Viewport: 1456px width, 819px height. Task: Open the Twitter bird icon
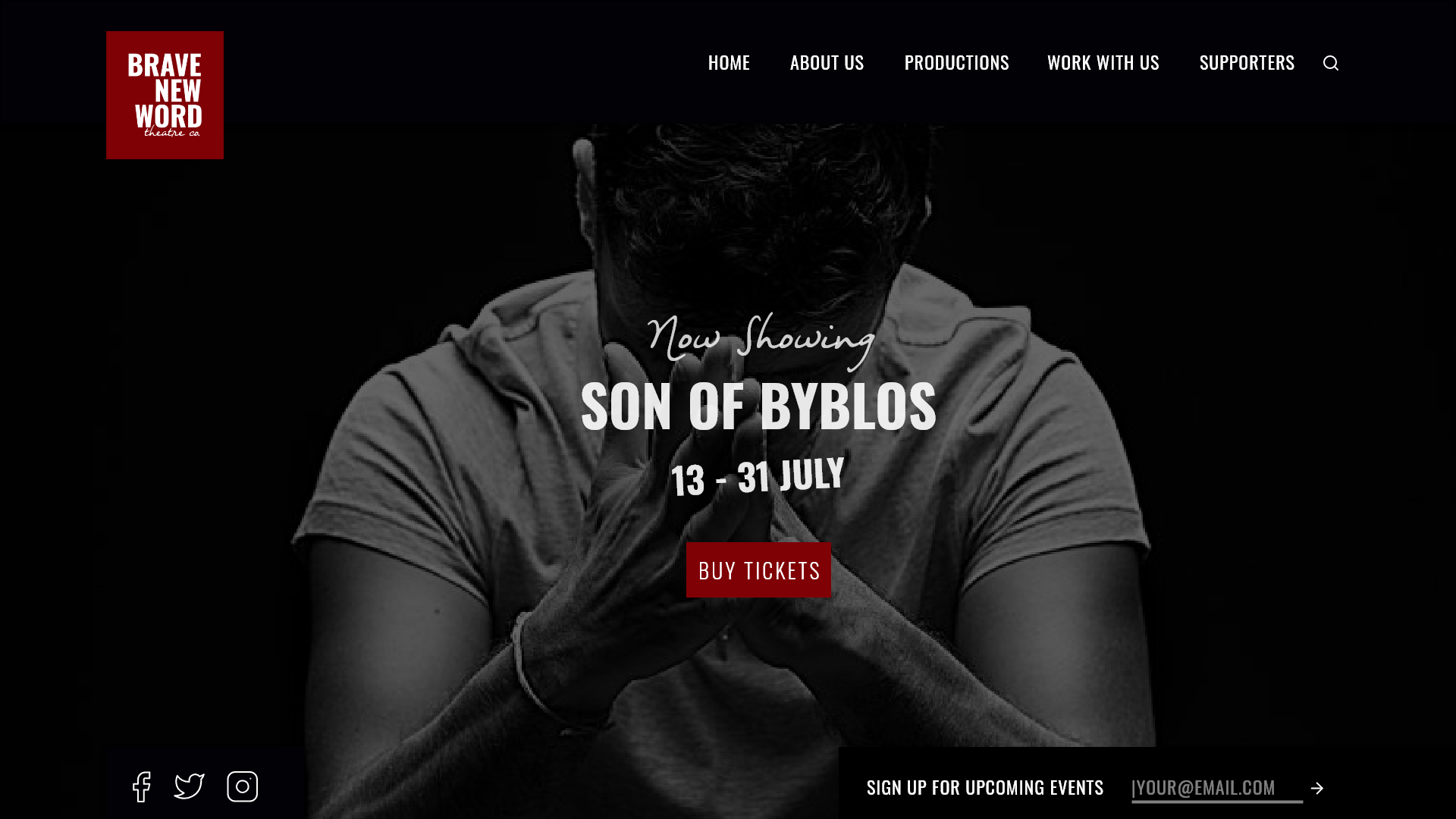pos(190,786)
